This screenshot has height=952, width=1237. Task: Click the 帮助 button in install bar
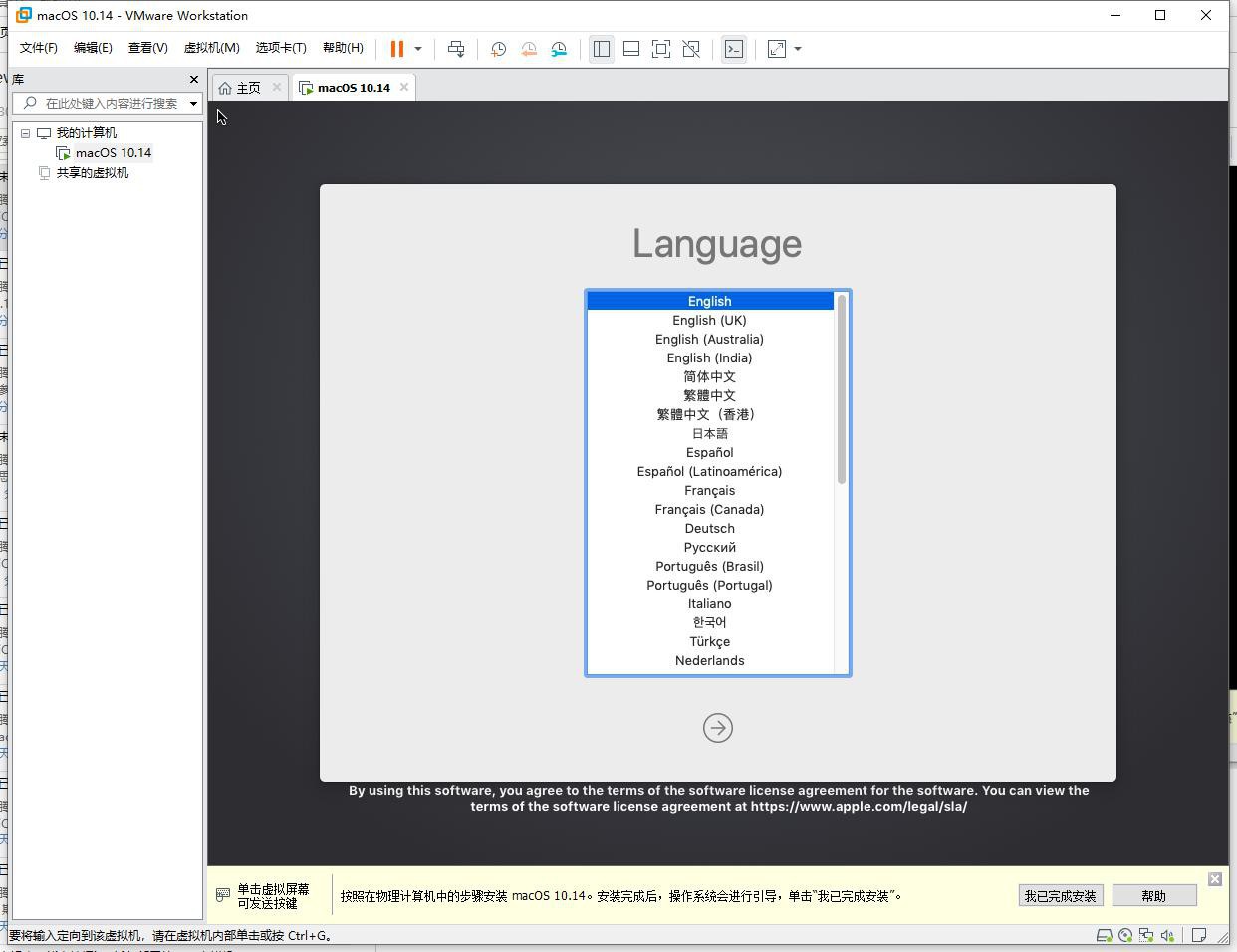click(1154, 896)
